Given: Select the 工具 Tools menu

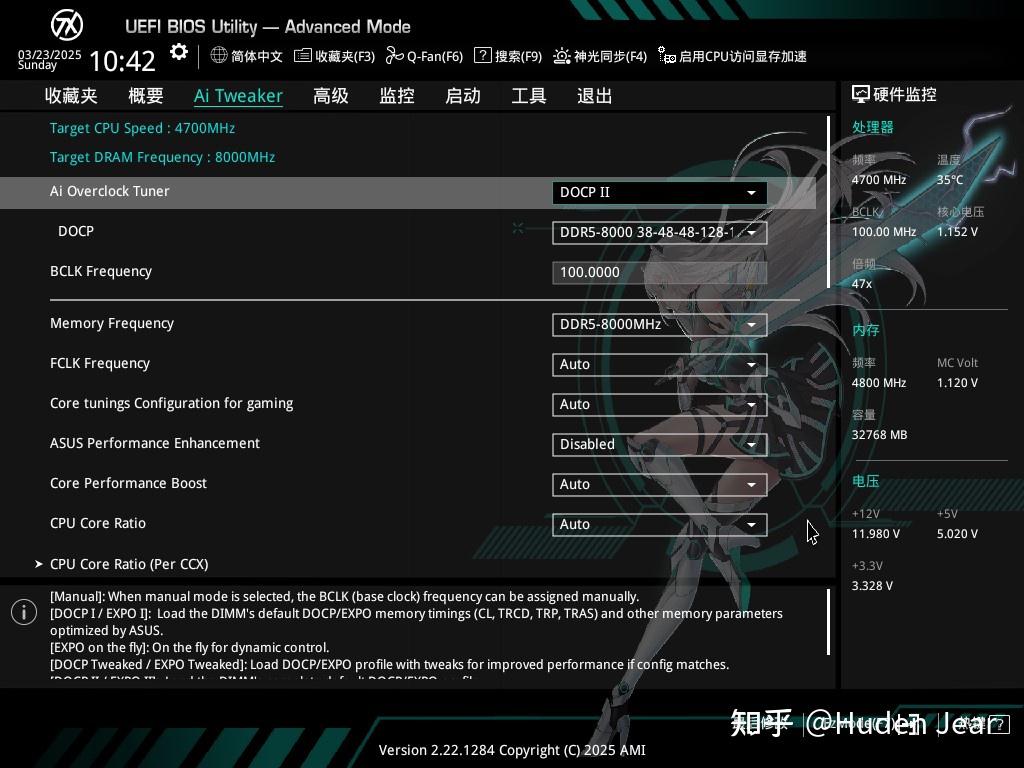Looking at the screenshot, I should point(528,95).
